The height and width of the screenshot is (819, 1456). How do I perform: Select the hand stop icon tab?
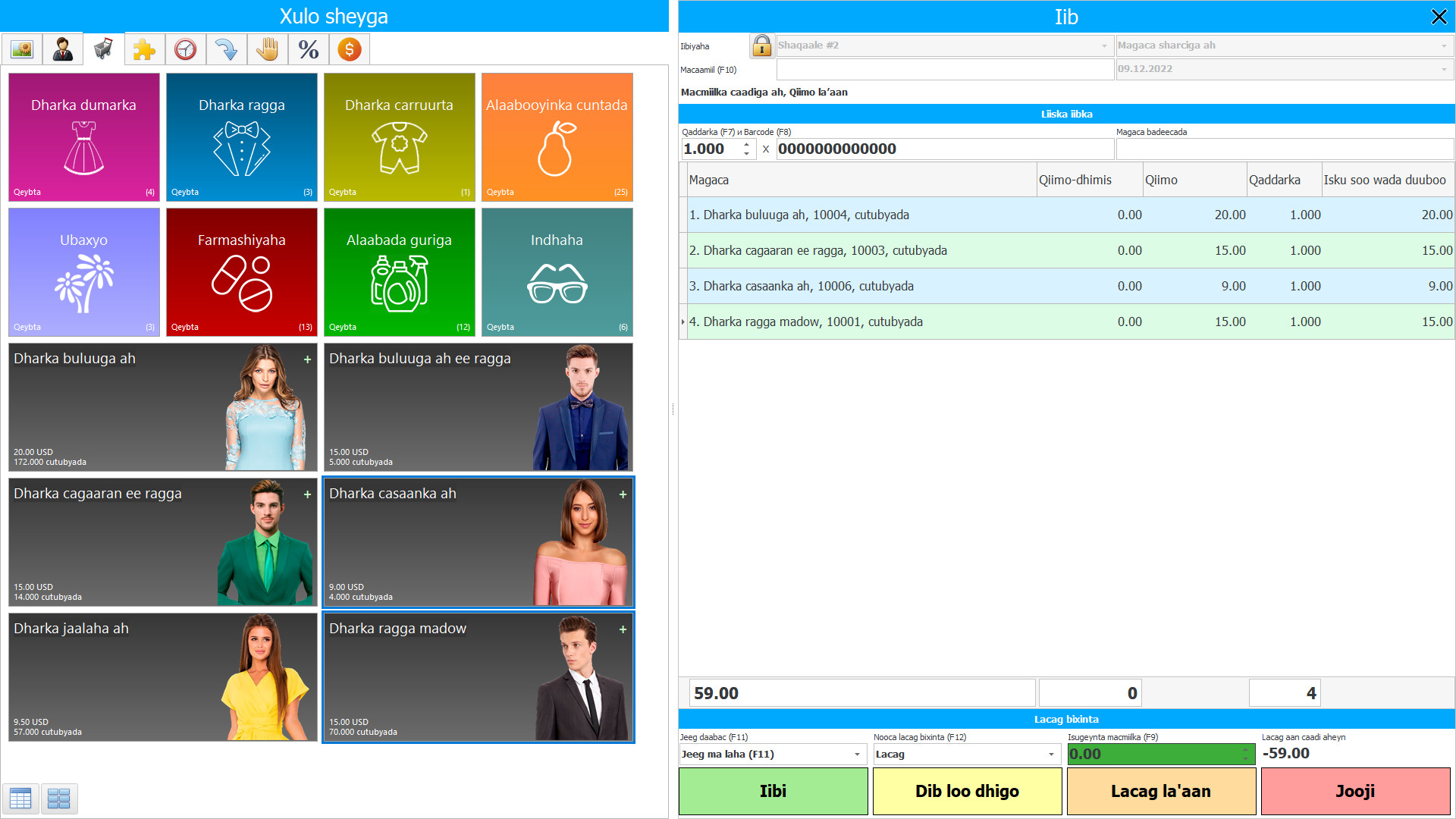pos(267,50)
